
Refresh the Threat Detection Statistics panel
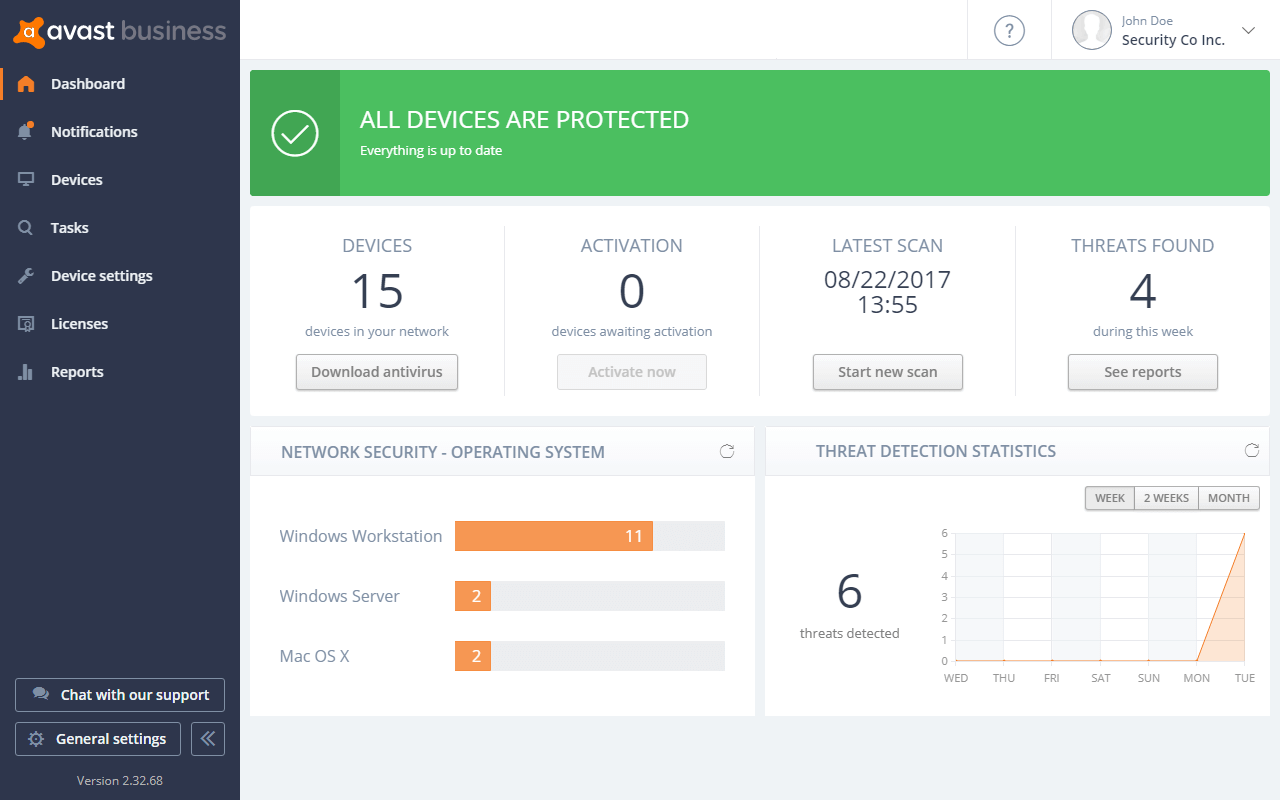1251,450
